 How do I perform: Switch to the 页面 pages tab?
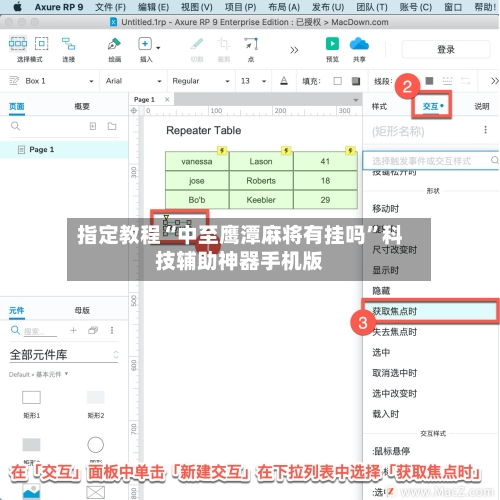(x=17, y=107)
